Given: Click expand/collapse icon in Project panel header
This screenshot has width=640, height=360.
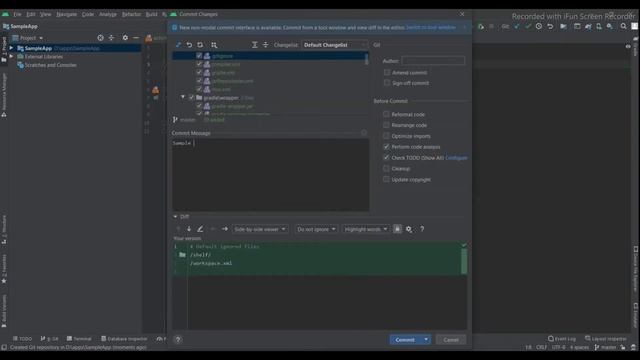Looking at the screenshot, I should pyautogui.click(x=111, y=38).
